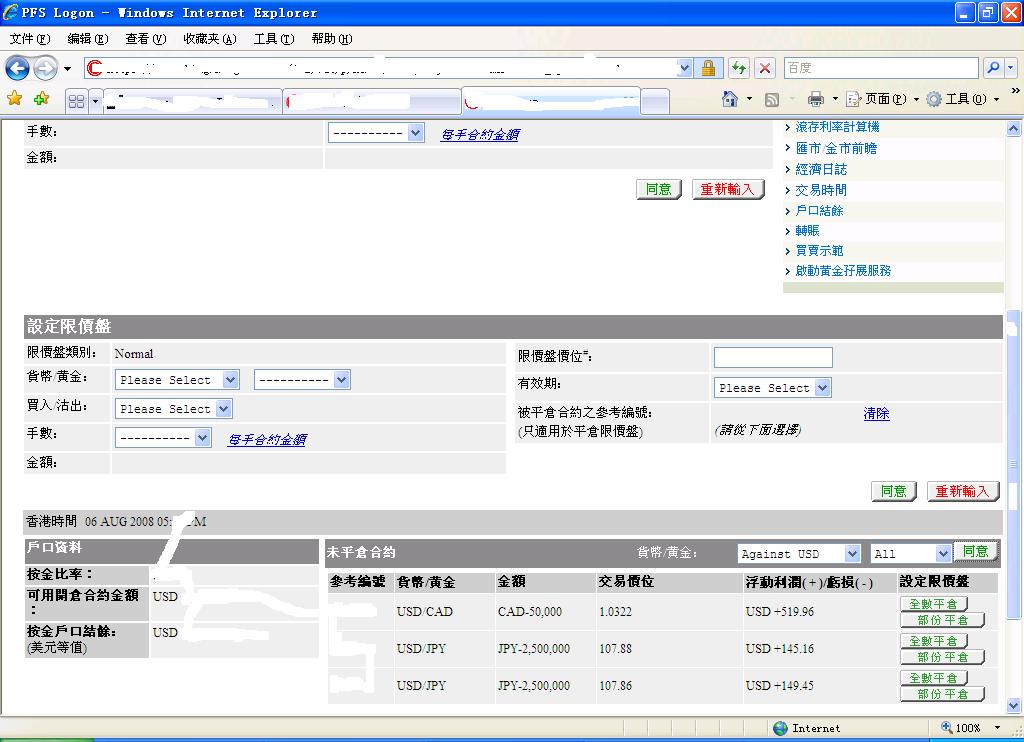Open the upper 手數 dropdown
Image resolution: width=1024 pixels, height=742 pixels.
point(376,133)
